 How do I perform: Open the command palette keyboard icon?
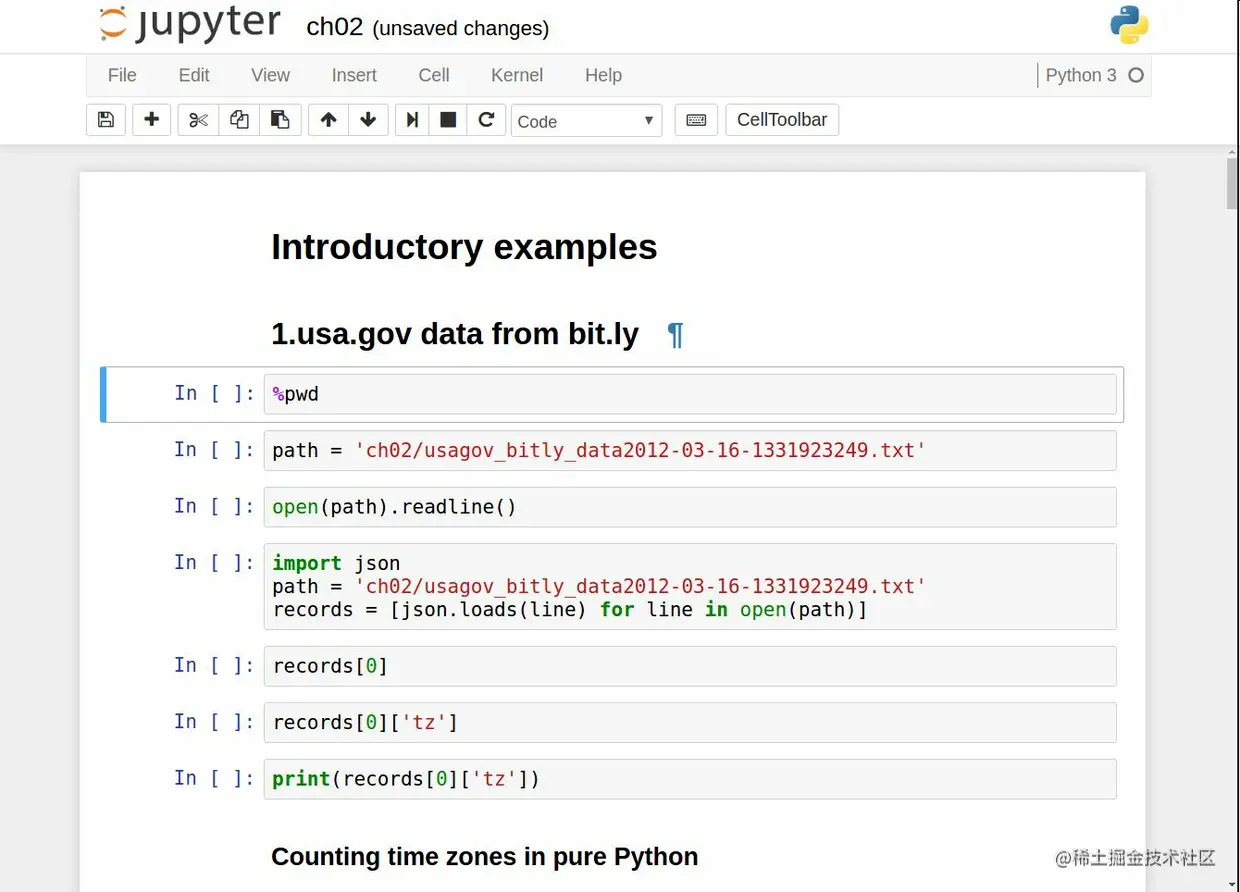click(696, 120)
